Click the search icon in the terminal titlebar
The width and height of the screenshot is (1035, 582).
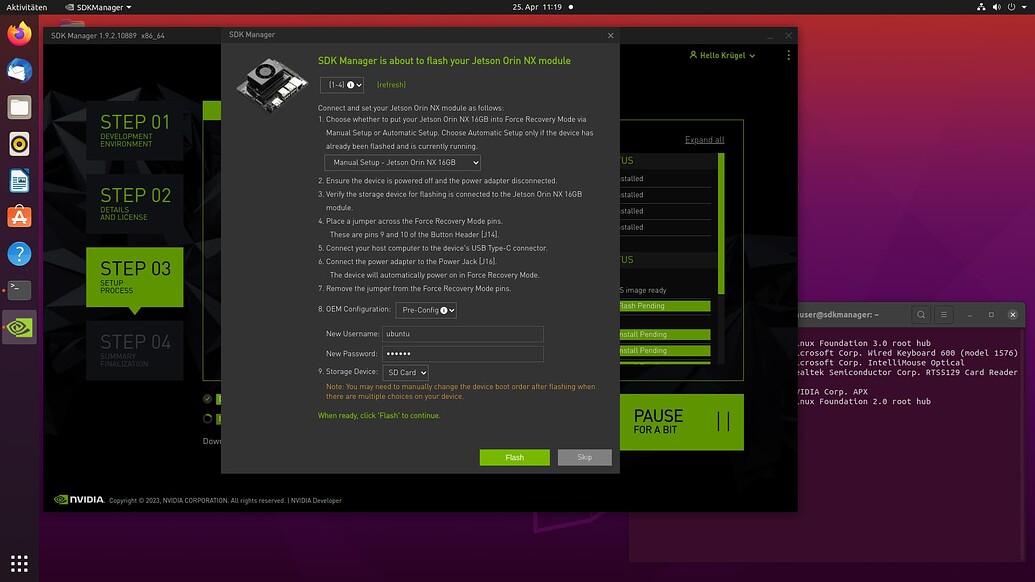point(920,314)
